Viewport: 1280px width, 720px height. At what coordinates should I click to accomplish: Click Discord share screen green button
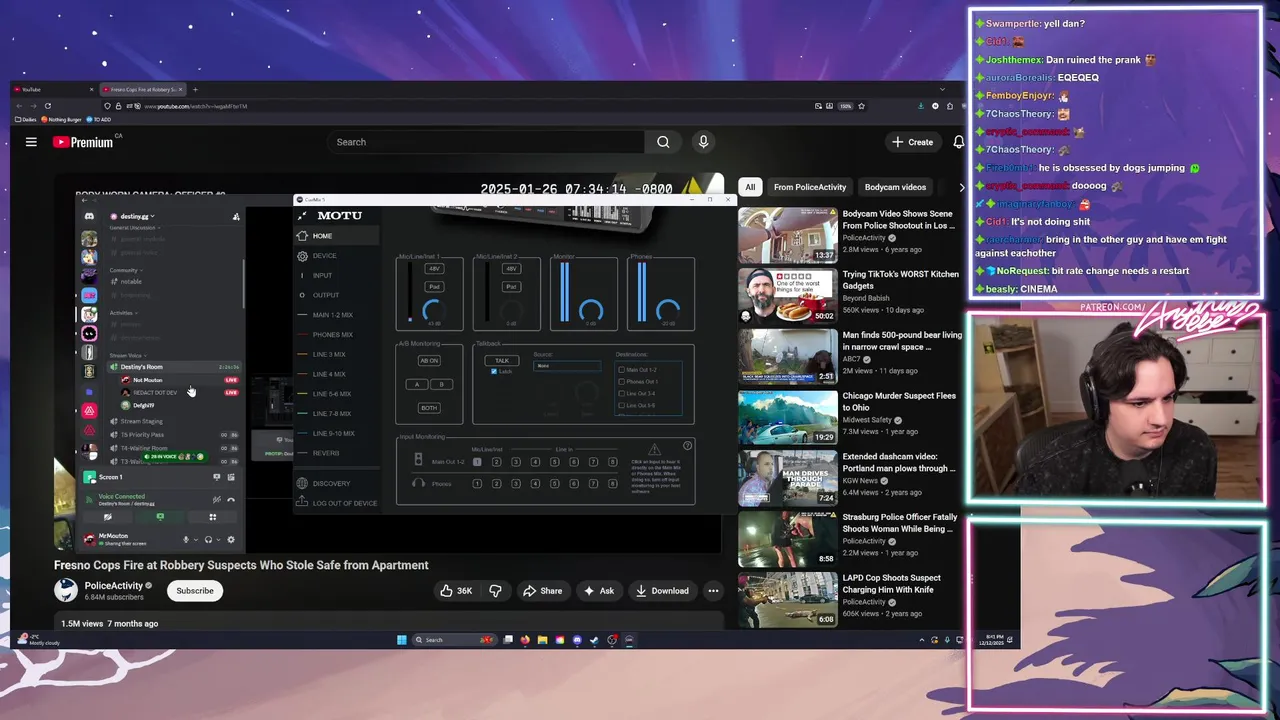point(160,517)
